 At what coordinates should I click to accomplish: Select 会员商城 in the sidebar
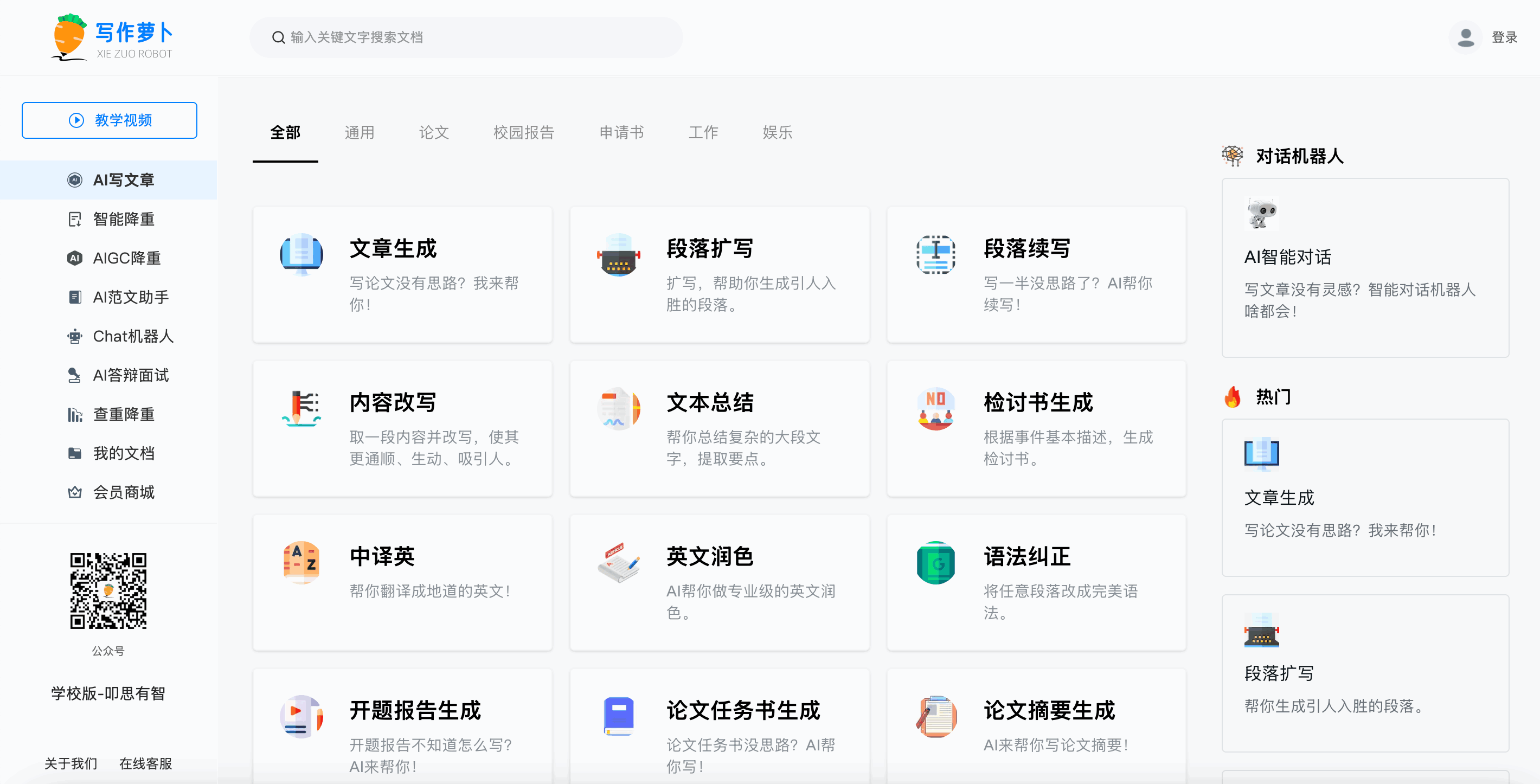point(108,492)
